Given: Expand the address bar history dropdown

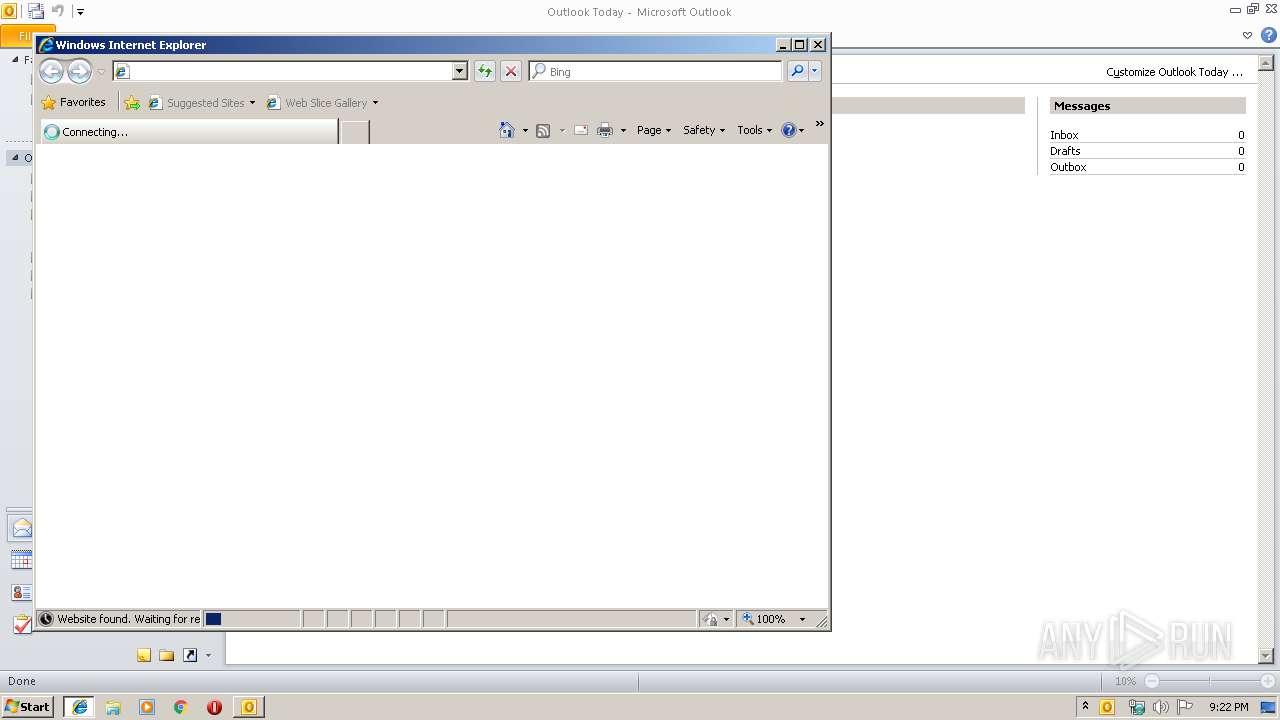Looking at the screenshot, I should point(460,71).
